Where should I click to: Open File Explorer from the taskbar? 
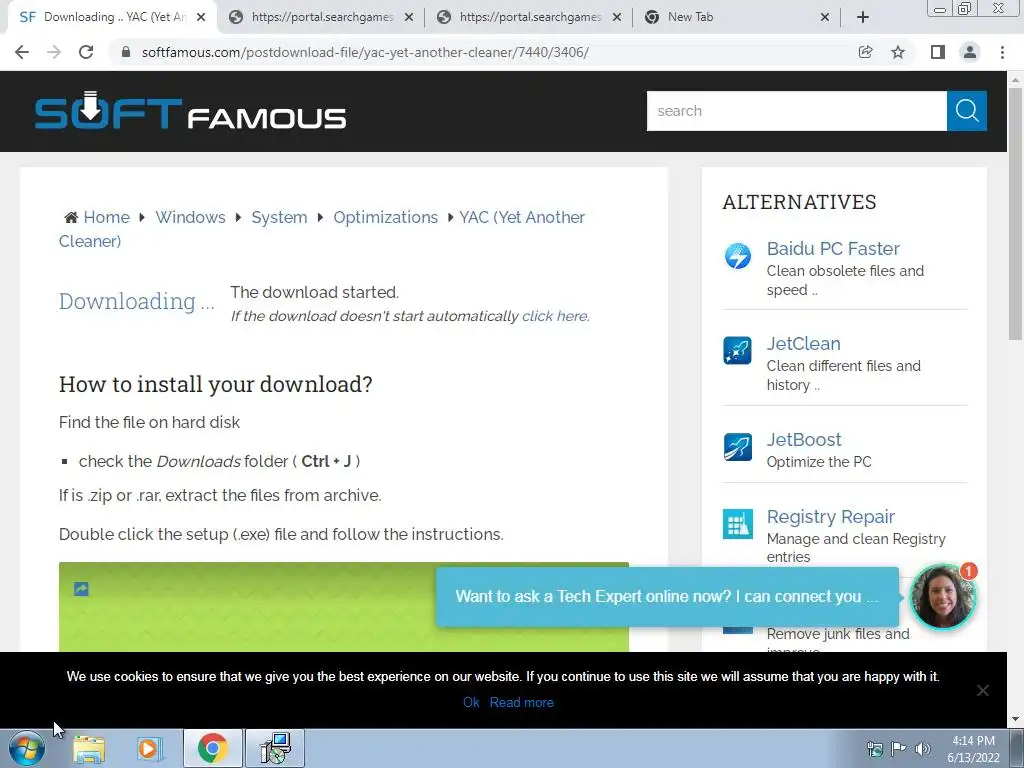89,749
